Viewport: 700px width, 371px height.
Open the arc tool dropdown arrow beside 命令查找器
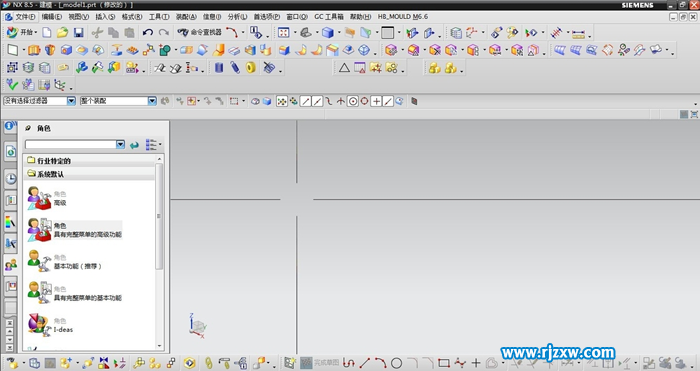point(243,32)
